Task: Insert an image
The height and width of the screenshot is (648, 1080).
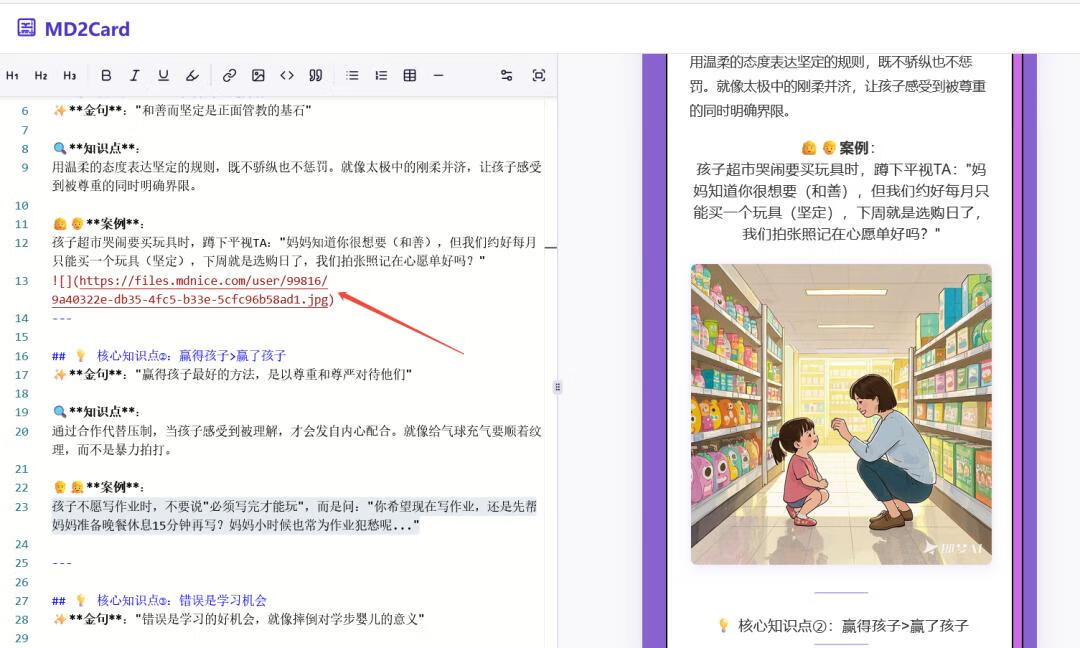Action: (x=258, y=75)
